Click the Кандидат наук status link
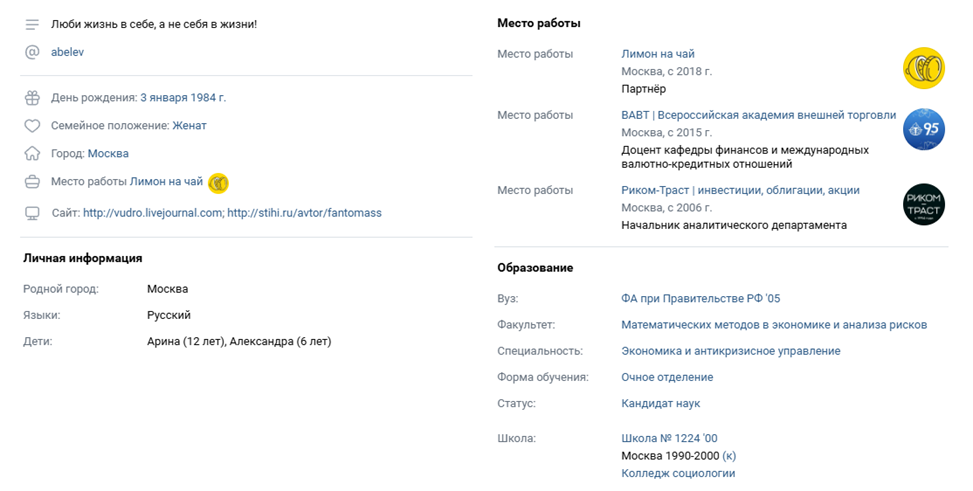Screen dimensions: 973x491 [x=660, y=403]
